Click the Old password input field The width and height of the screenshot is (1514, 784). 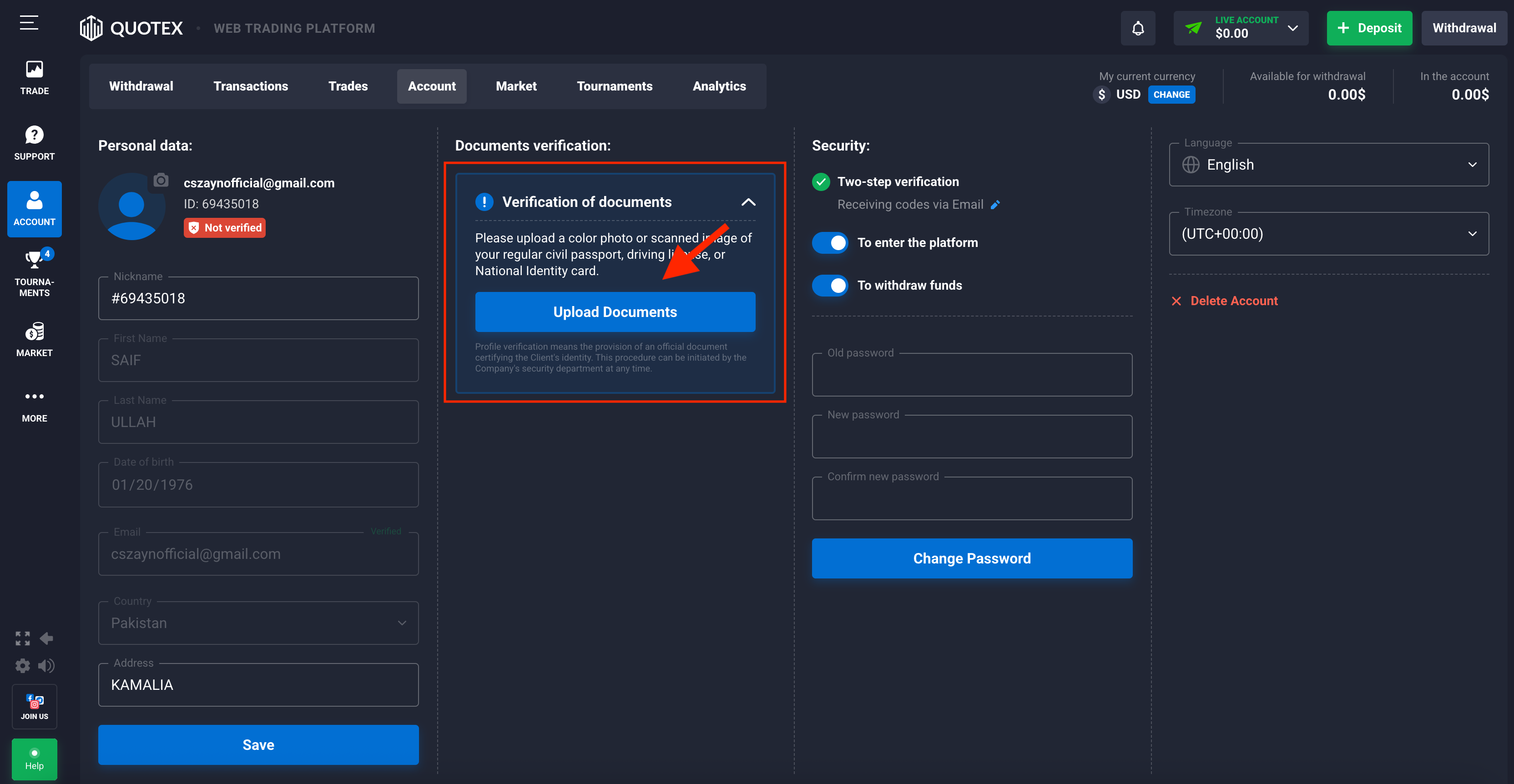[x=972, y=376]
